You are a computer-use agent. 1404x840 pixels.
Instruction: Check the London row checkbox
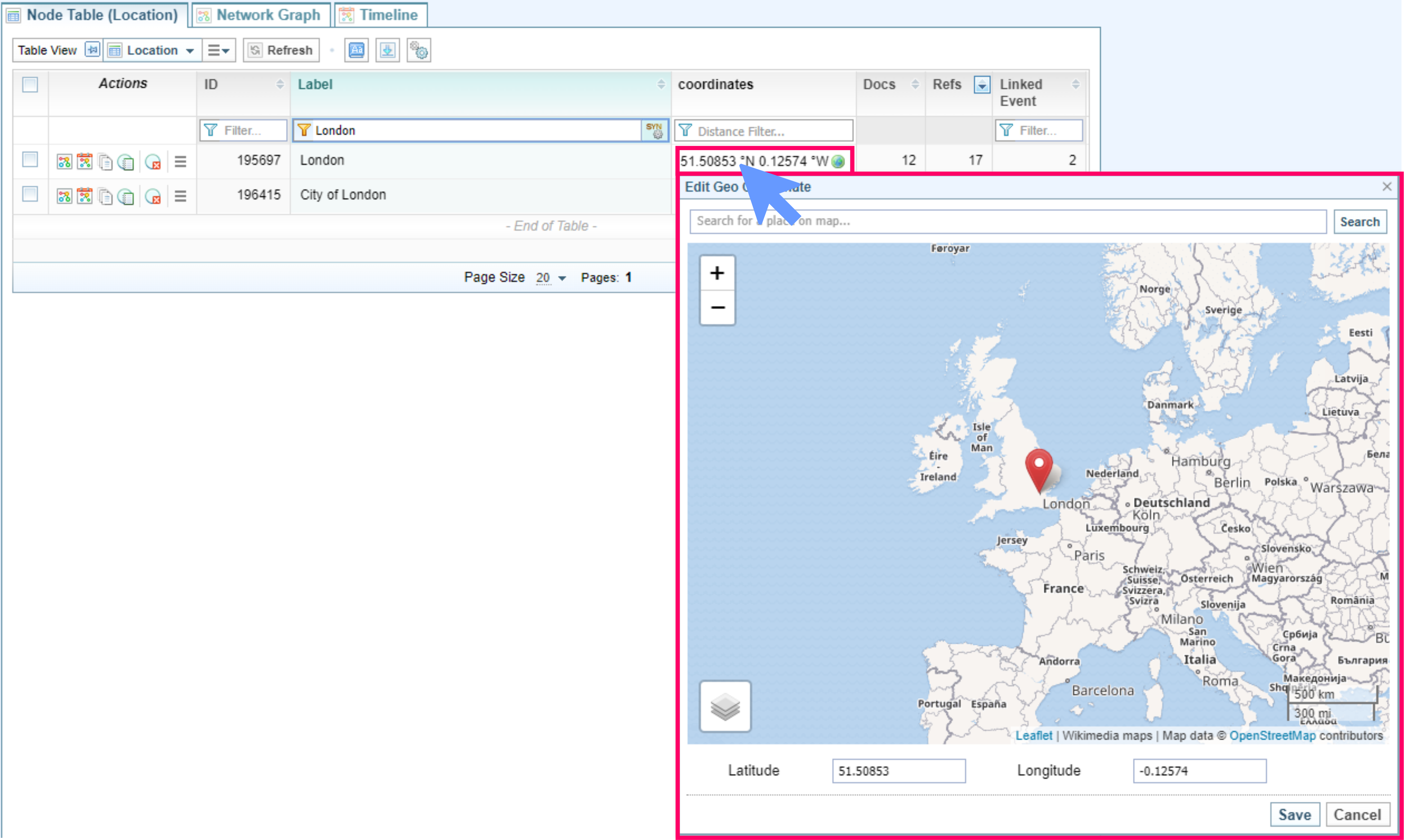coord(30,160)
